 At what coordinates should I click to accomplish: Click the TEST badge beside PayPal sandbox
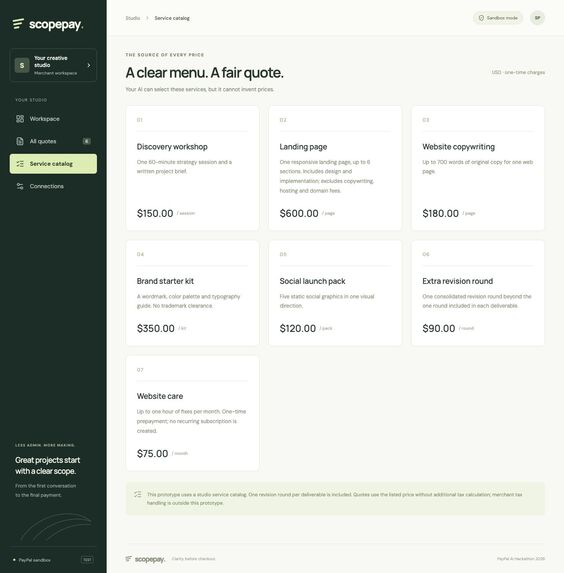click(x=87, y=560)
